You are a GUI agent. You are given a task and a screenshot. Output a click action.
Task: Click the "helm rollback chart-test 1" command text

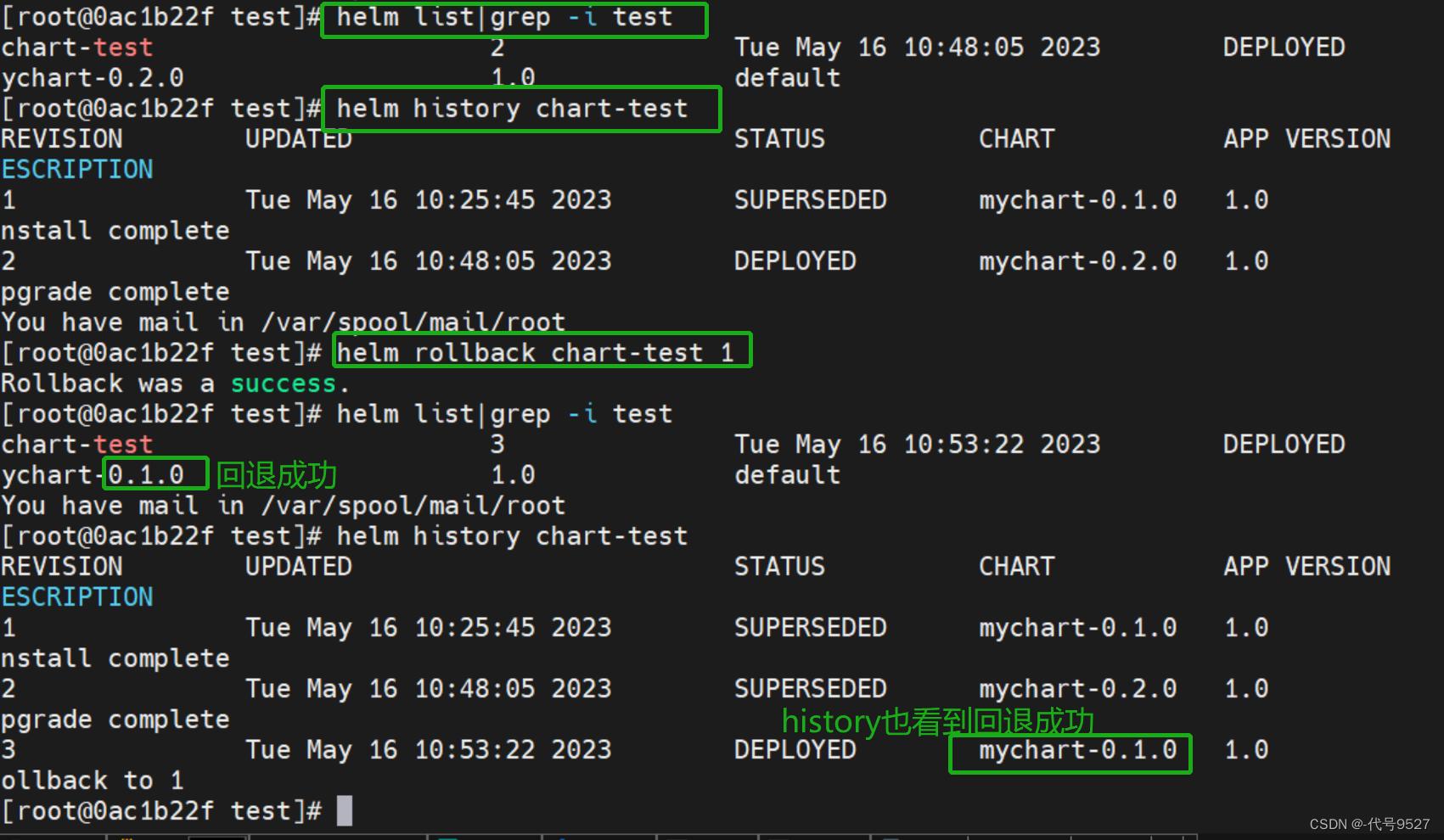tap(535, 352)
